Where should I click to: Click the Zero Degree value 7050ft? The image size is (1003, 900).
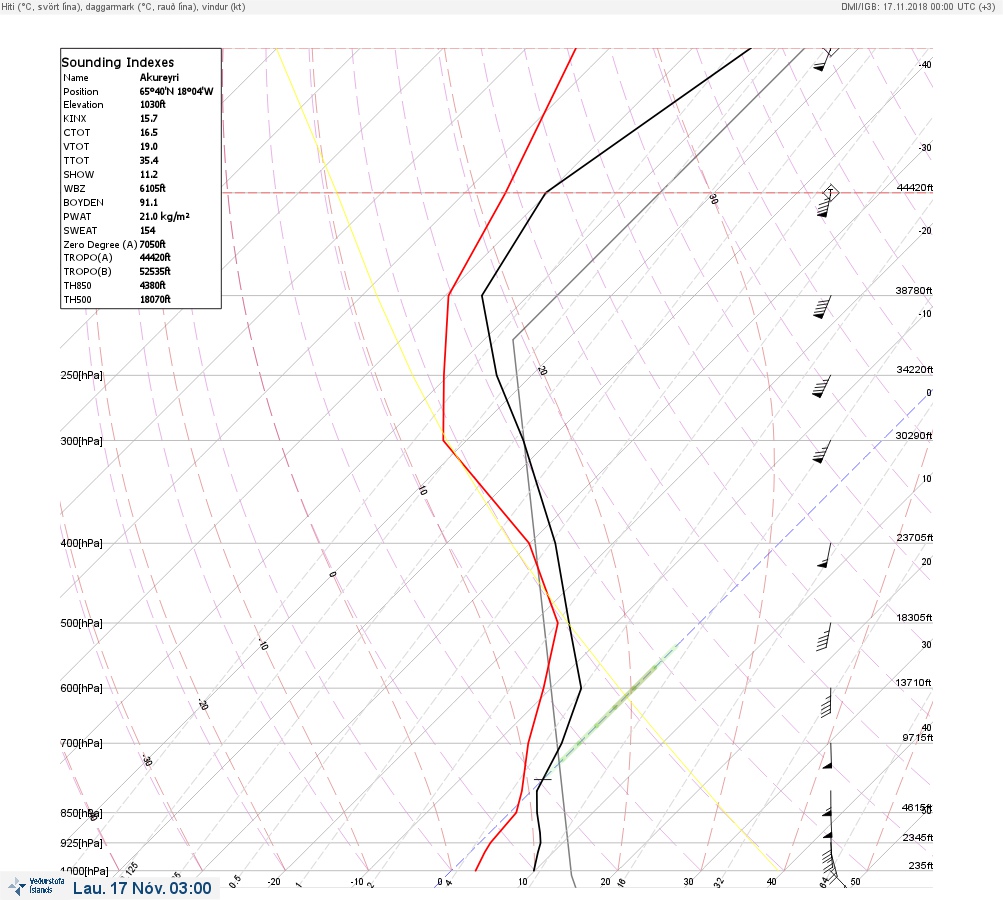(152, 244)
